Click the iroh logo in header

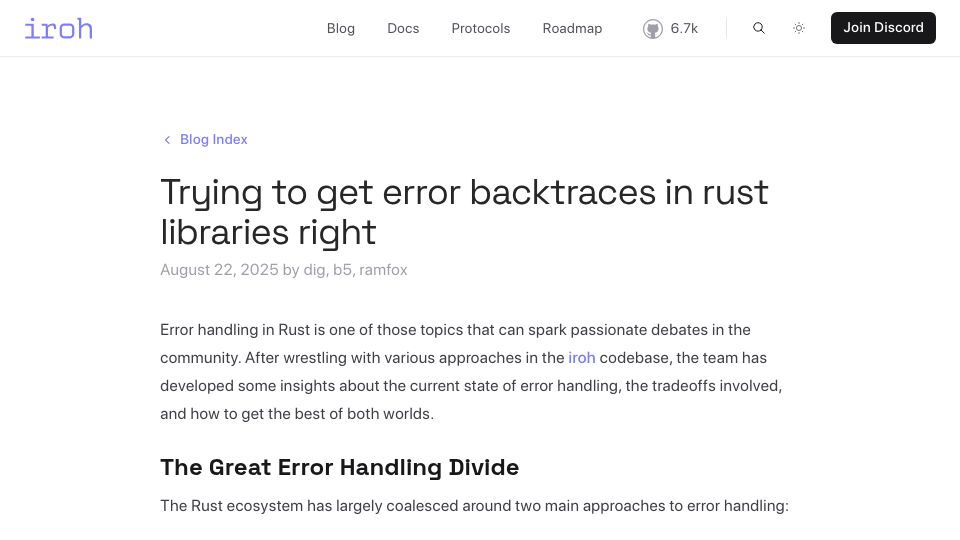point(59,29)
